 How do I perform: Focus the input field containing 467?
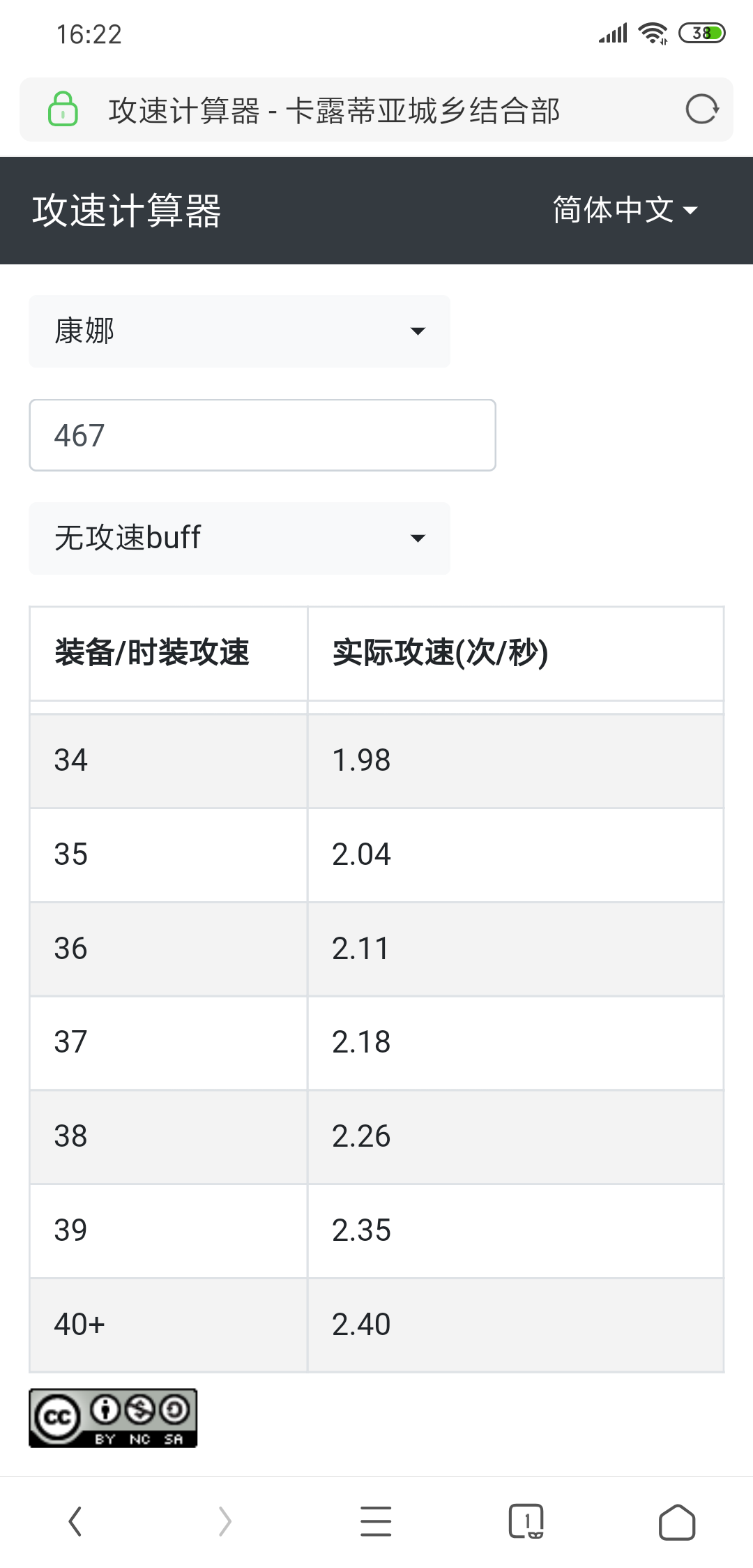[x=262, y=435]
